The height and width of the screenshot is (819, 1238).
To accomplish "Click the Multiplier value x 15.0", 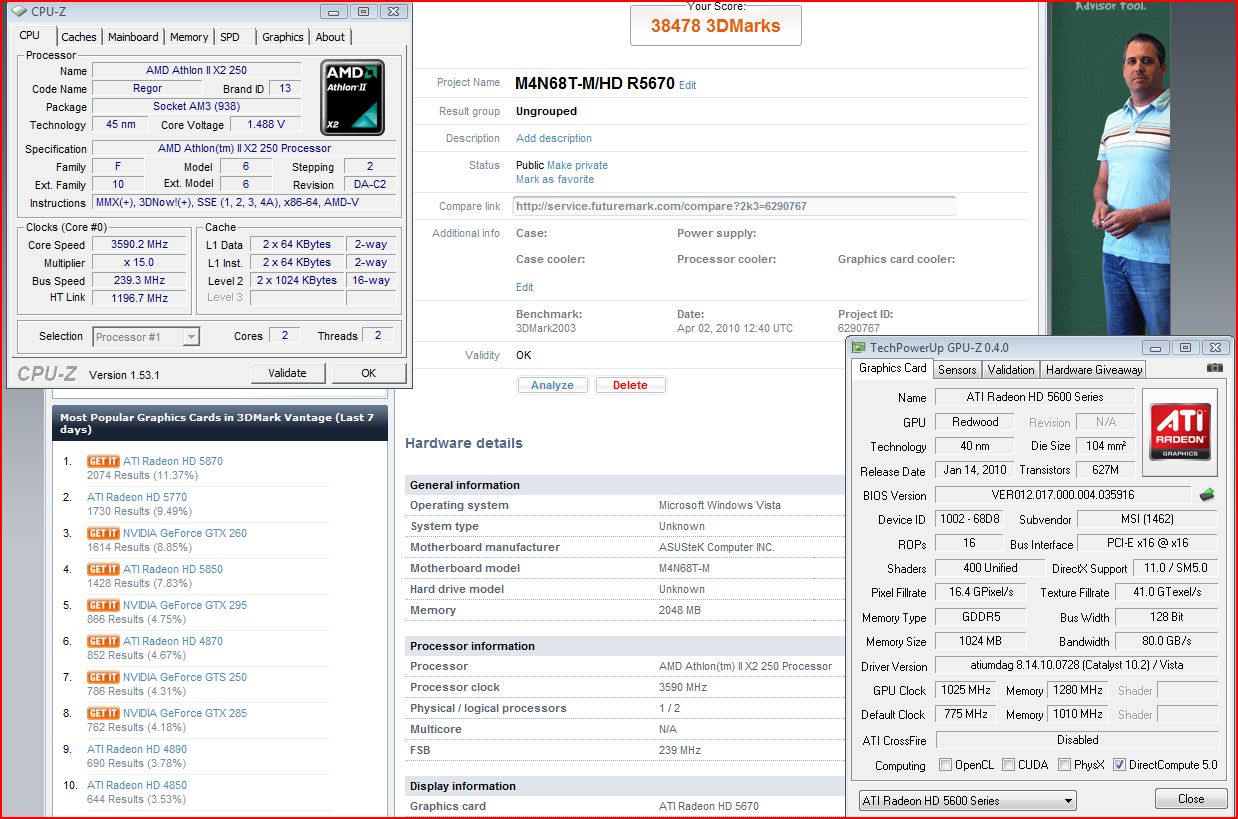I will pos(140,262).
